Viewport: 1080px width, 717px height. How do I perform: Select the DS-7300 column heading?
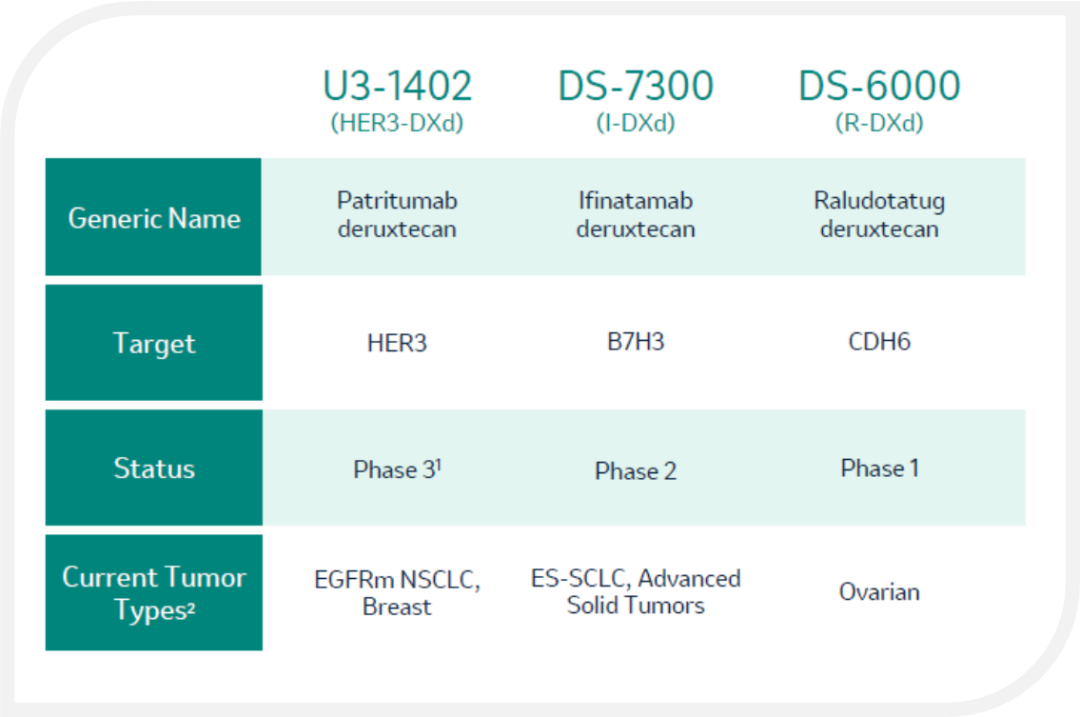635,86
